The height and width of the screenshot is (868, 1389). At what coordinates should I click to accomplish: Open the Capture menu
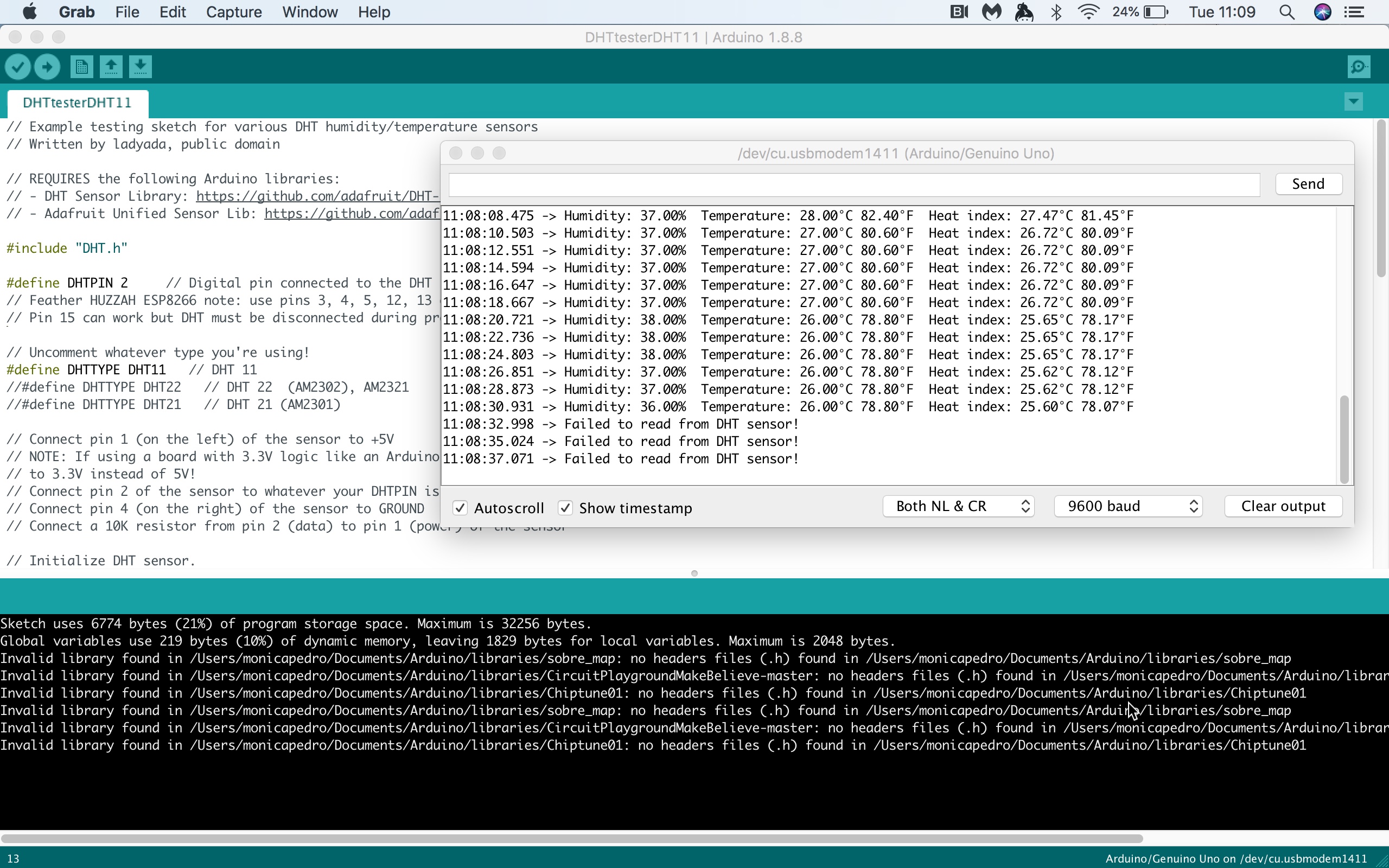[234, 11]
